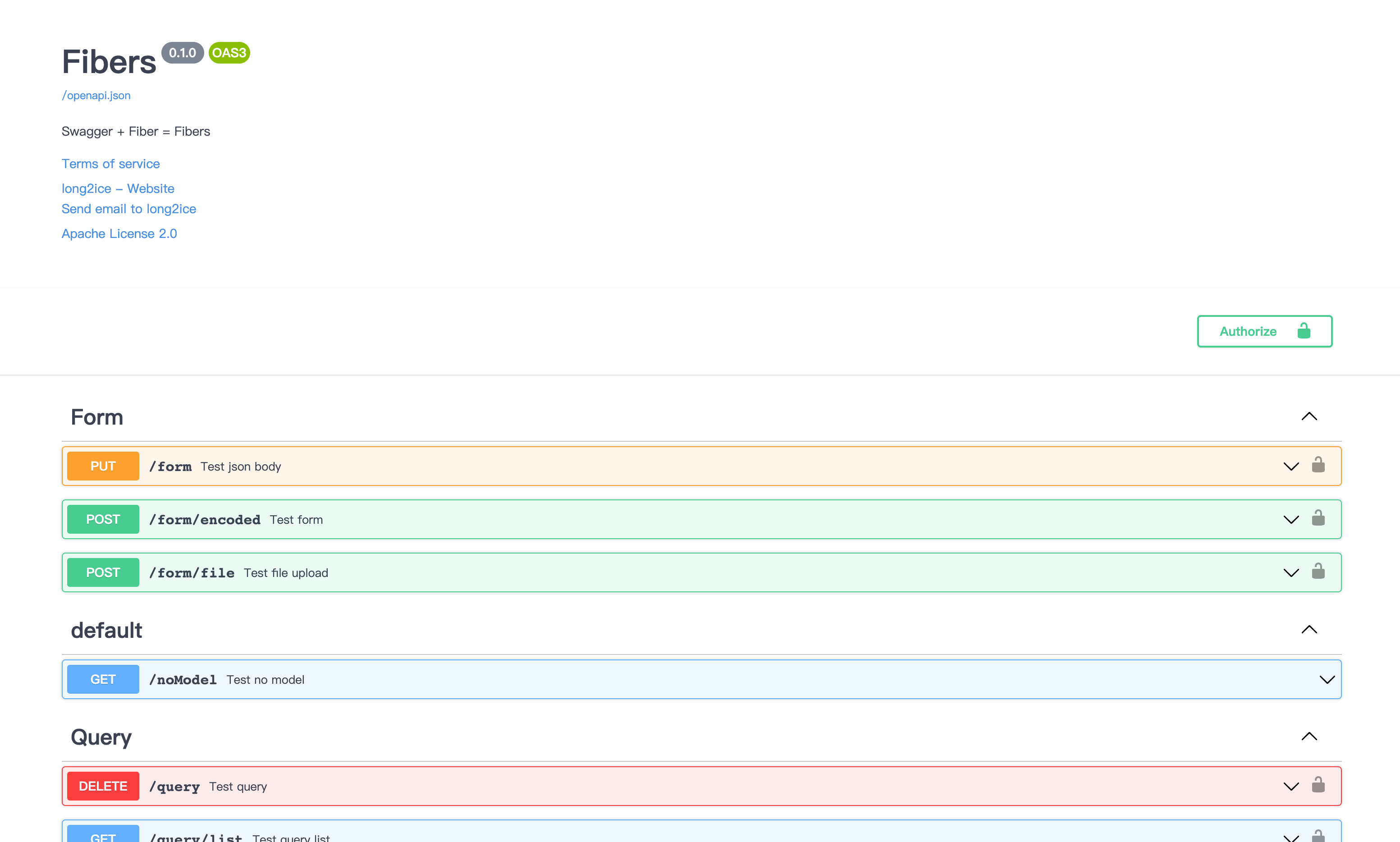Open Terms of service link

coord(110,164)
